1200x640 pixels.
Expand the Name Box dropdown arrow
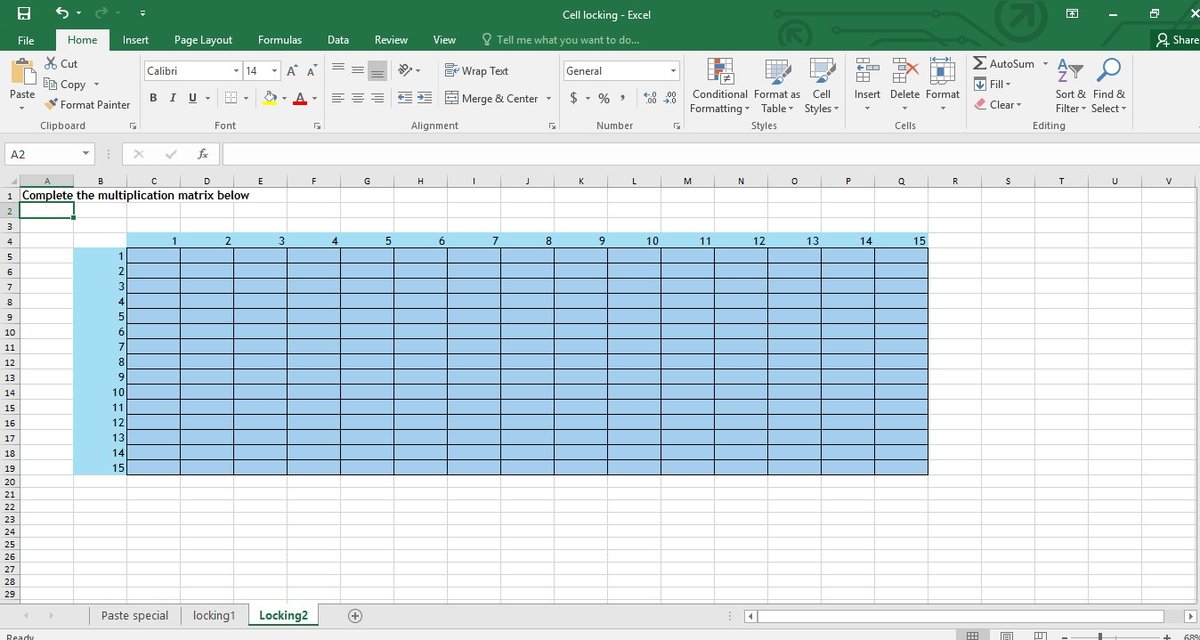[x=86, y=154]
